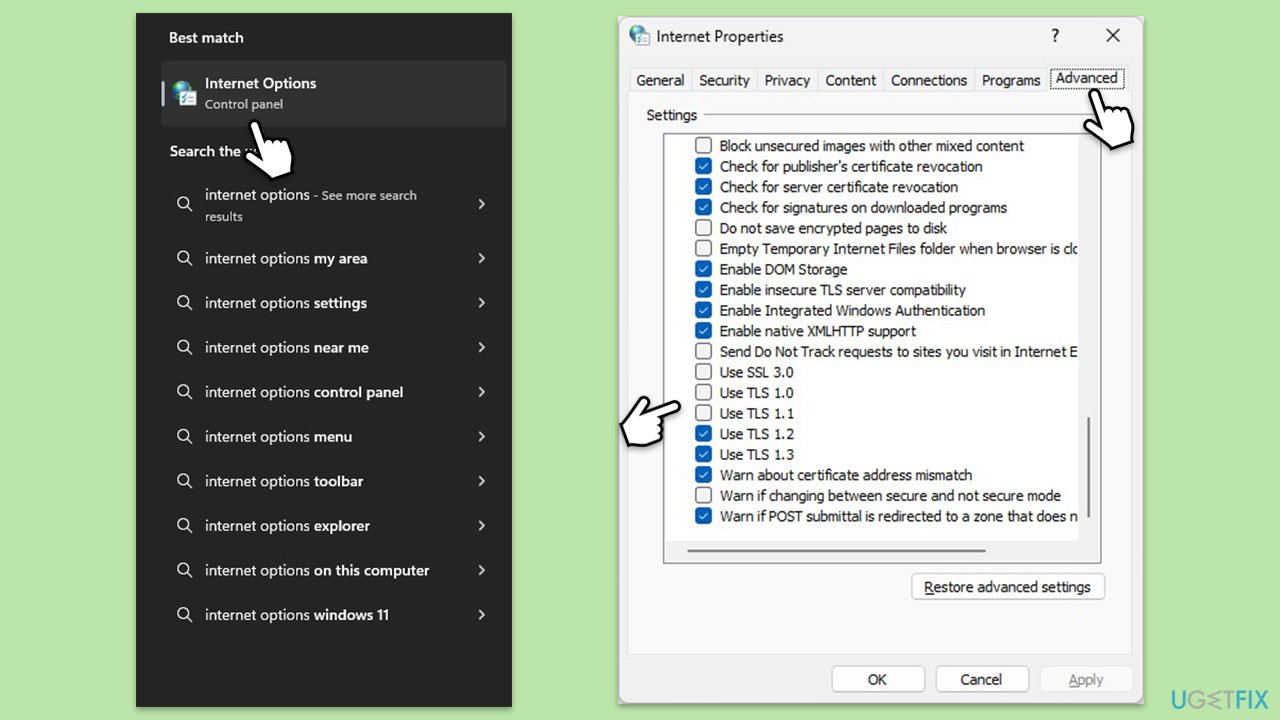Click search icon beside 'internet options settings'
Viewport: 1280px width, 720px height.
(184, 303)
